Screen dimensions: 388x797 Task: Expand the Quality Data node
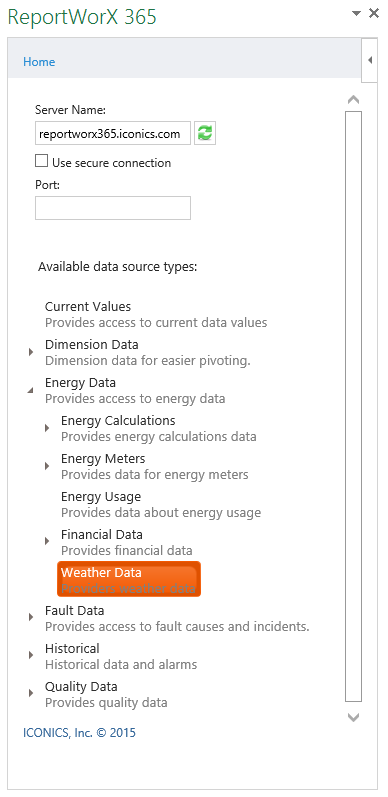pos(31,693)
